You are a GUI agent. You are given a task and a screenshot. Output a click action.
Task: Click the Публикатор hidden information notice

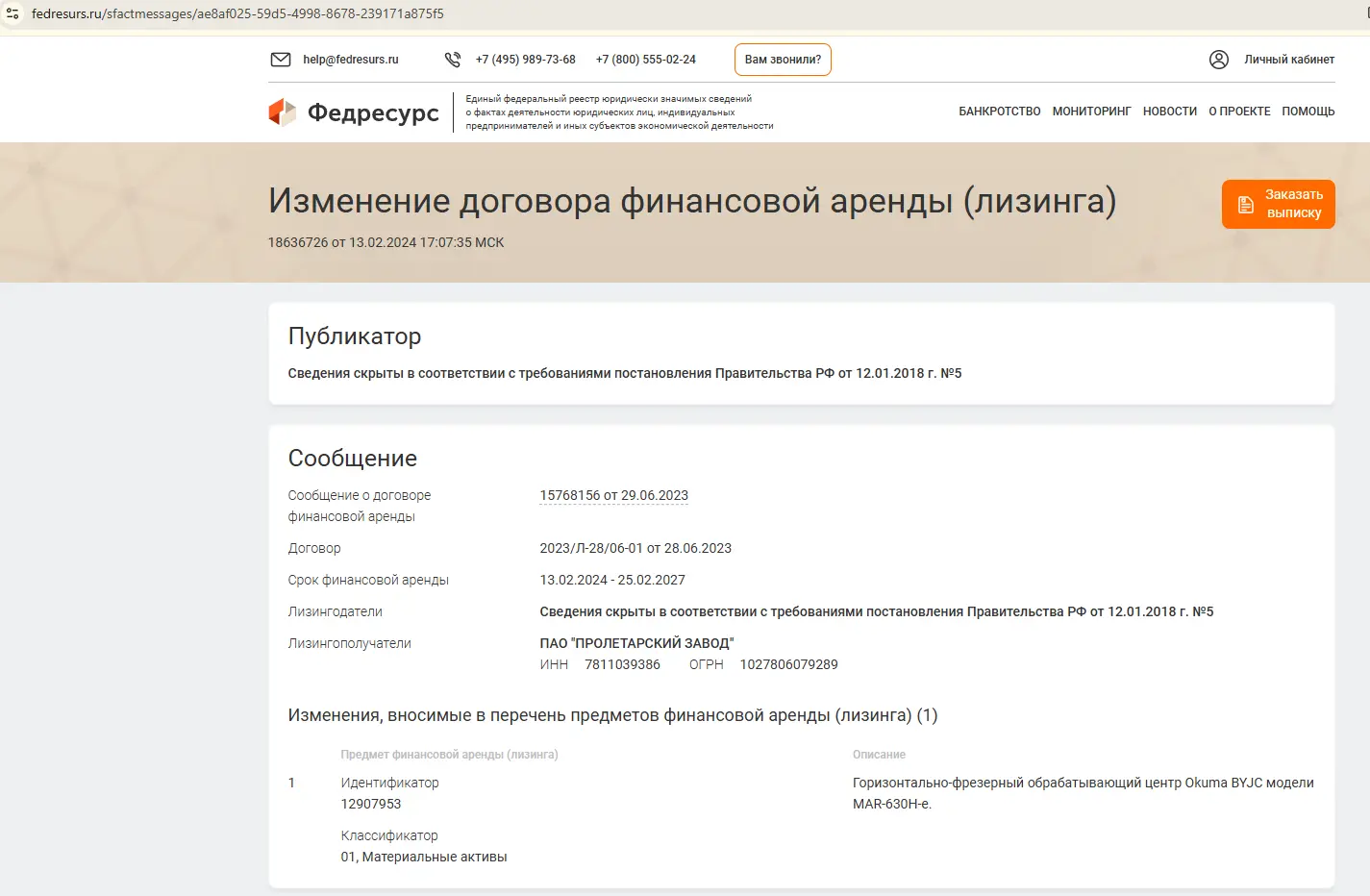pyautogui.click(x=625, y=373)
